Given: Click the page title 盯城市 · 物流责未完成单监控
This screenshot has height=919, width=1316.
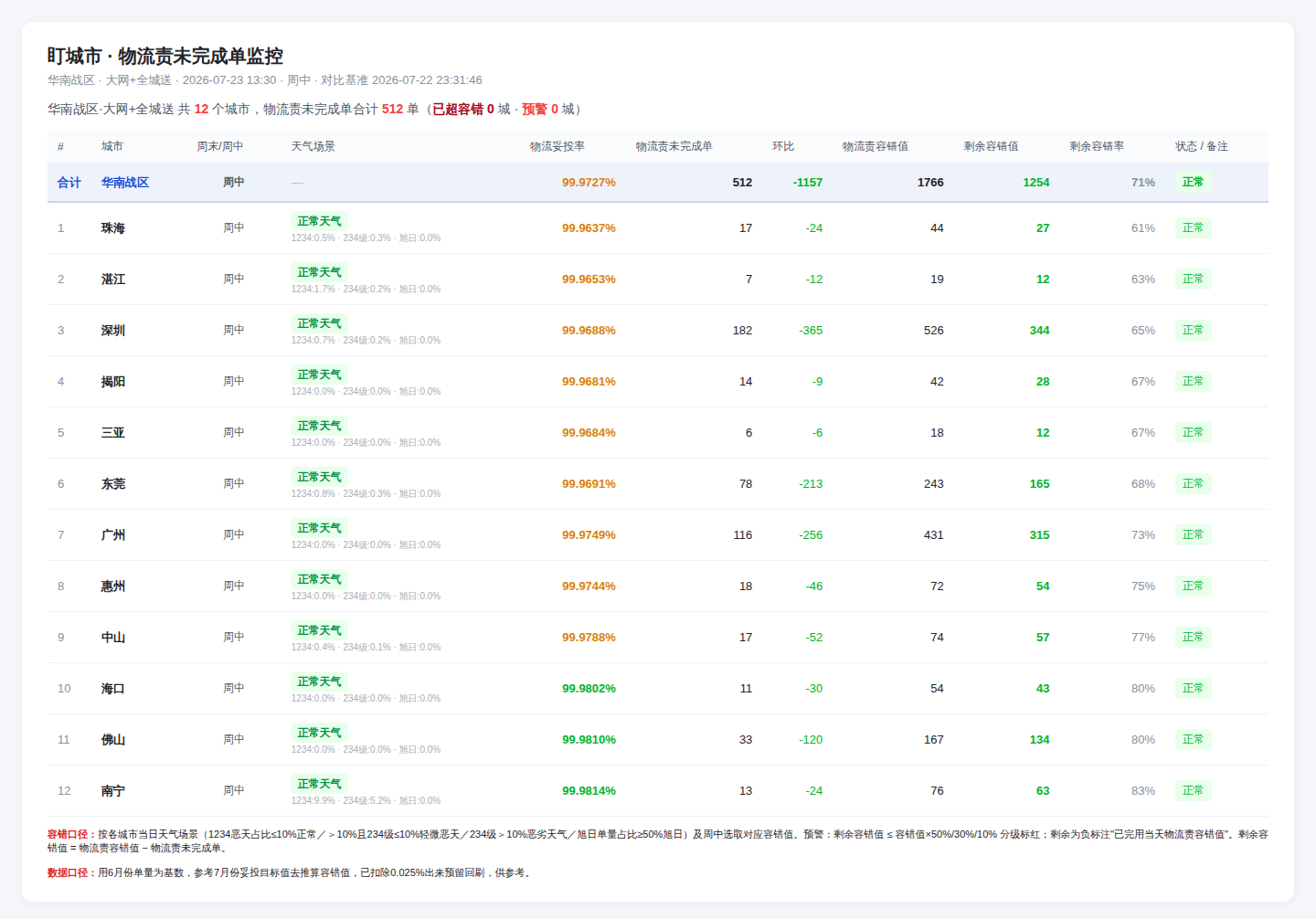Looking at the screenshot, I should click(x=165, y=56).
